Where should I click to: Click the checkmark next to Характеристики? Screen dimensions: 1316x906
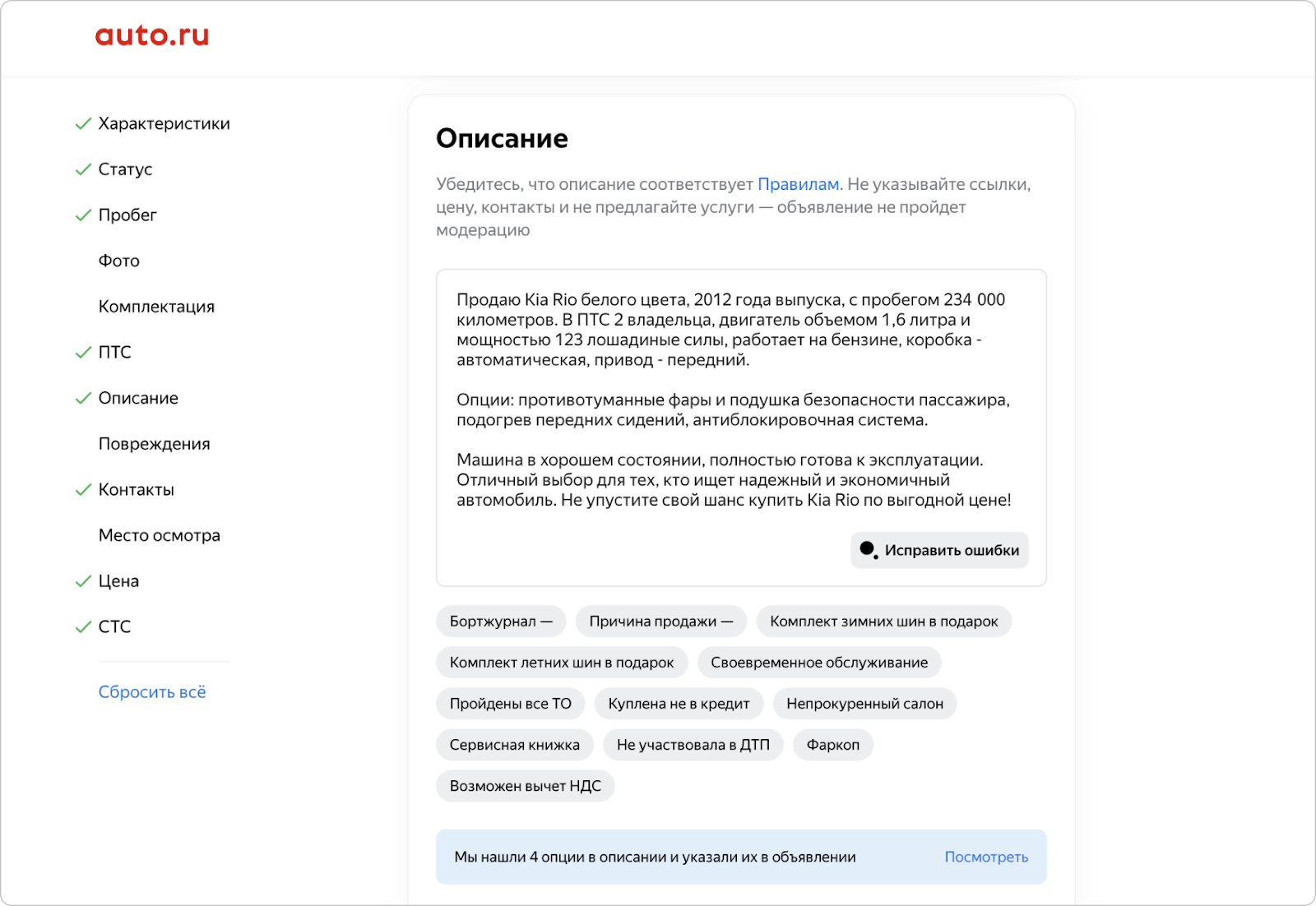83,124
